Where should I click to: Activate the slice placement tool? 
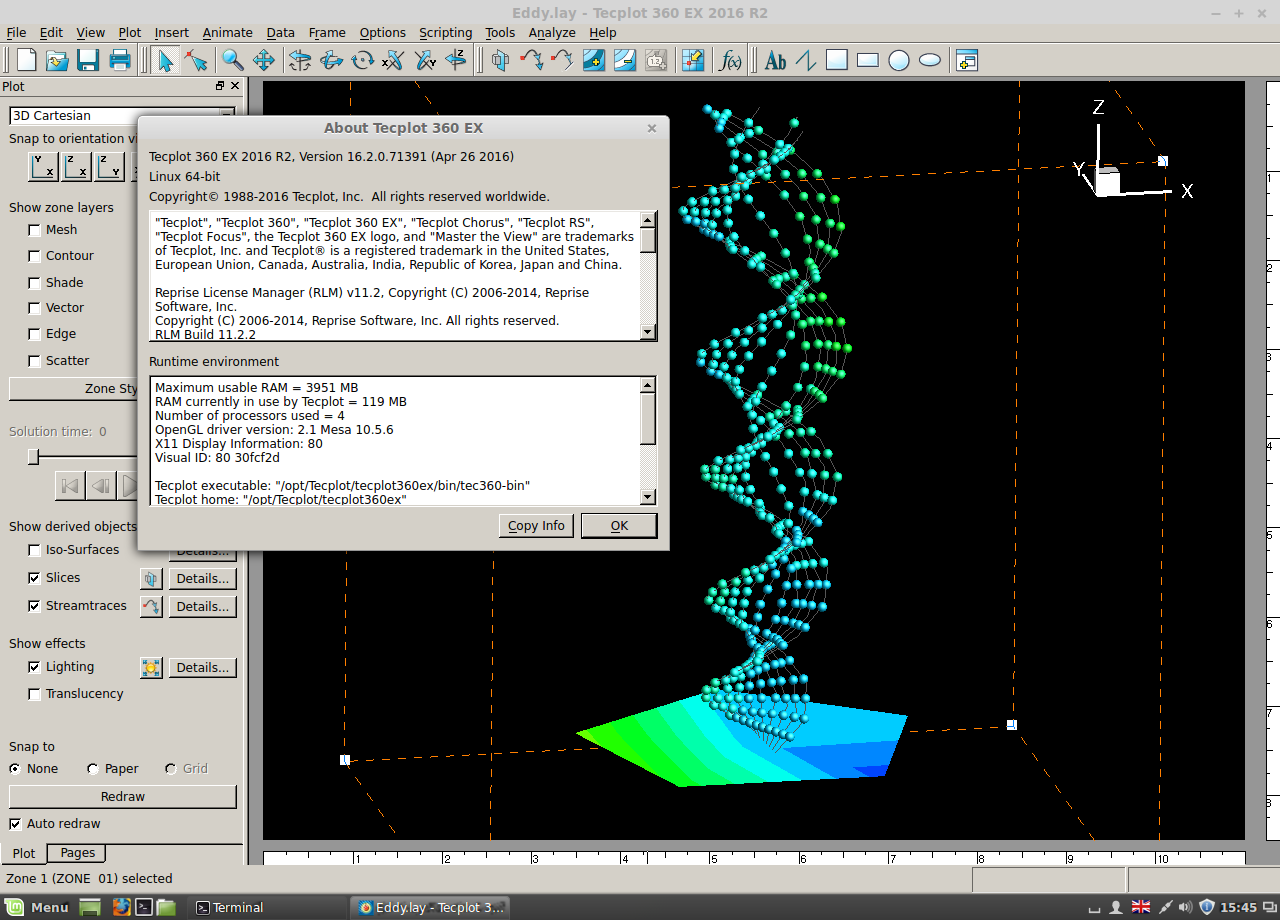pyautogui.click(x=501, y=60)
